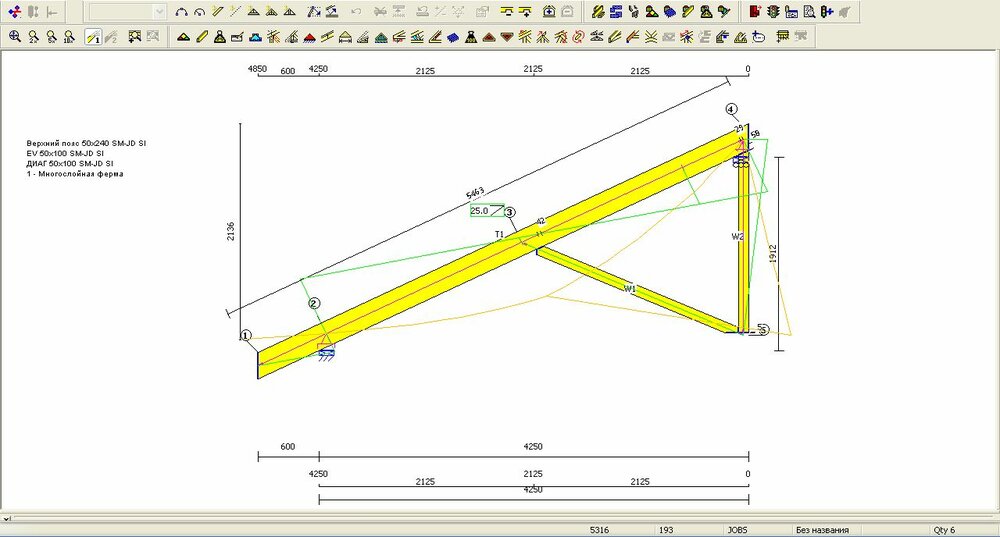Click the 1912 vertical dimension on right

coord(773,254)
